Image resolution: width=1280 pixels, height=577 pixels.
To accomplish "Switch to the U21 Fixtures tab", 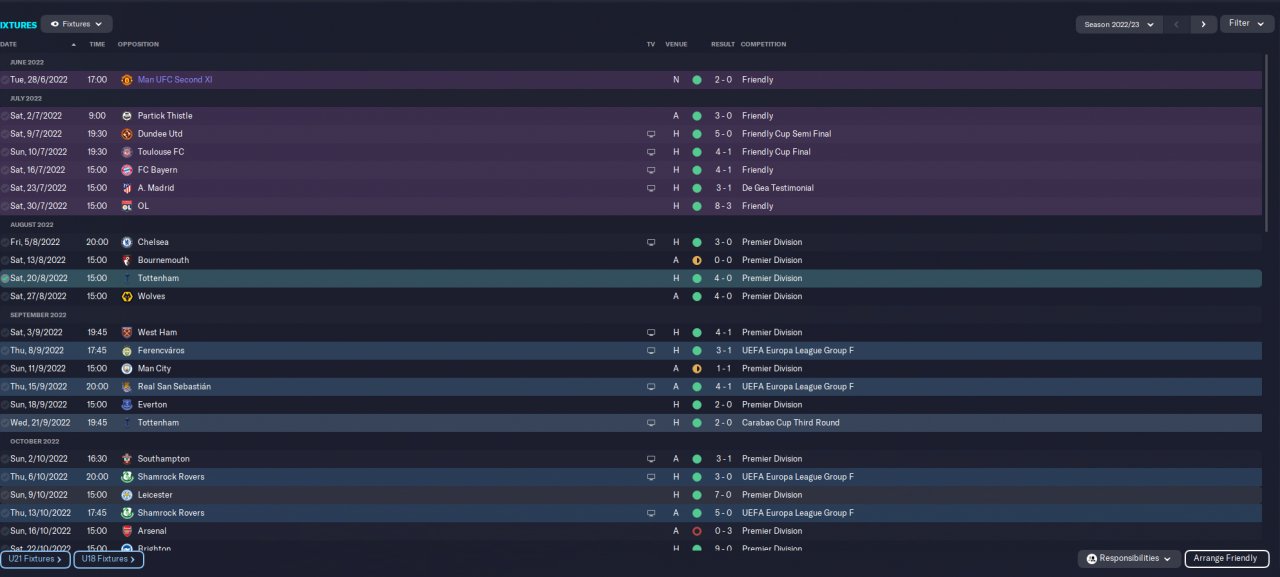I will (x=35, y=559).
